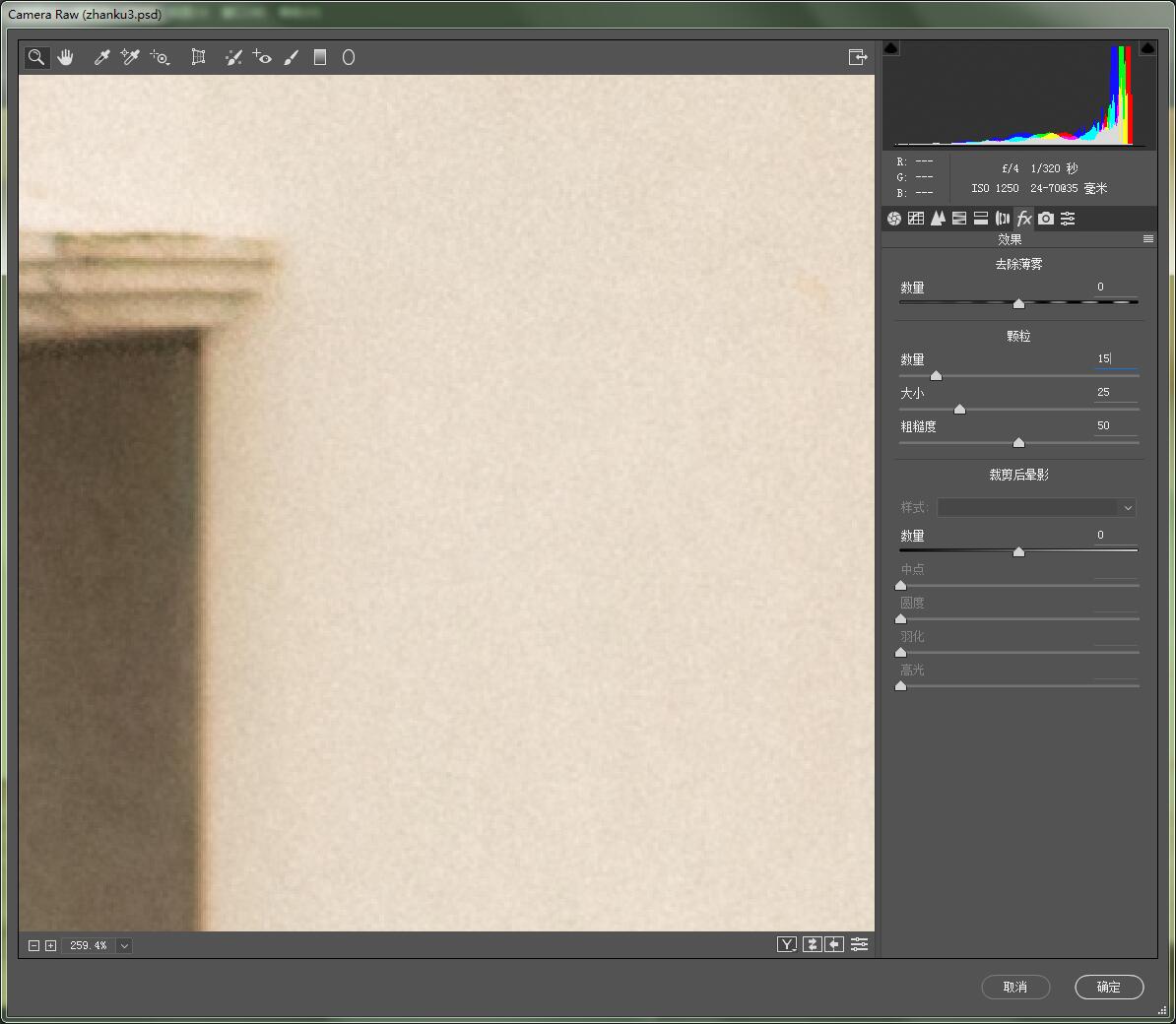This screenshot has height=1024, width=1176.
Task: Select the Transform tool
Action: pos(198,57)
